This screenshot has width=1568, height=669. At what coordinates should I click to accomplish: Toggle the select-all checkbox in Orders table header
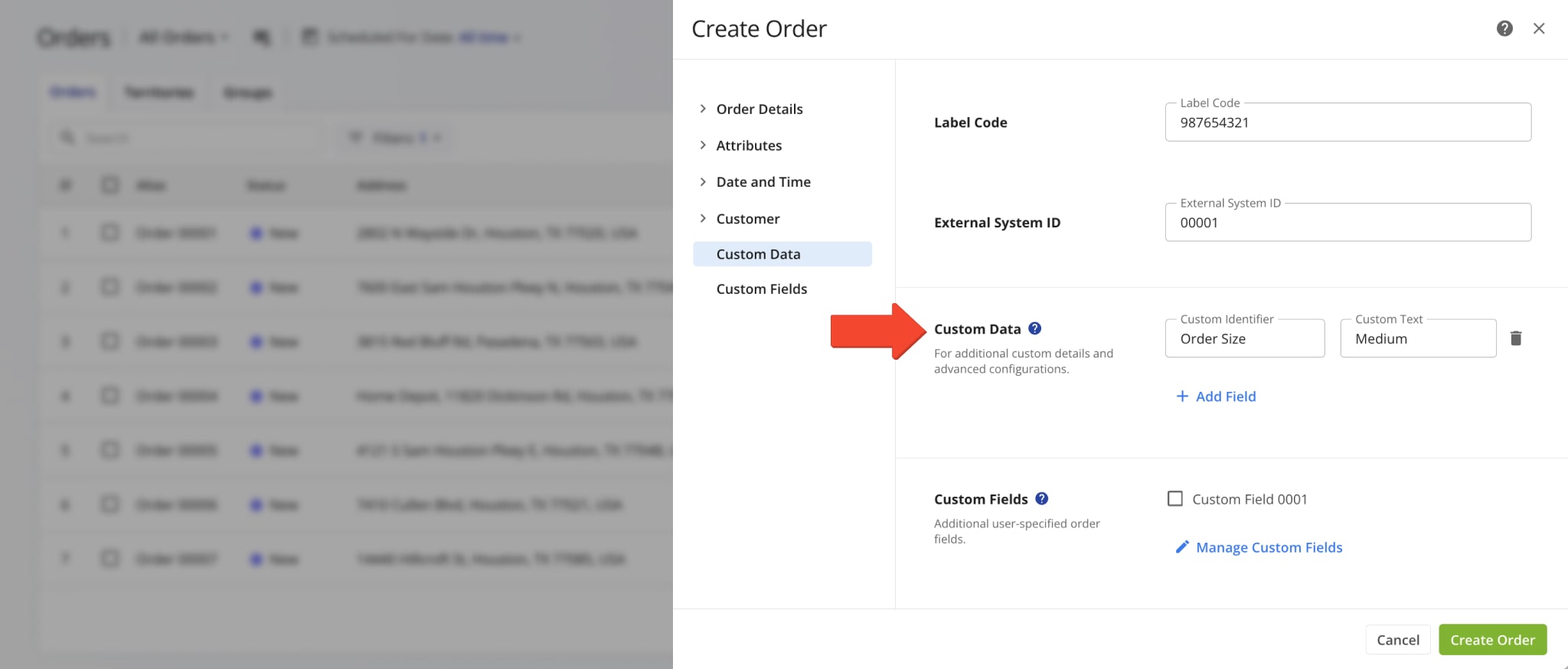(x=110, y=185)
